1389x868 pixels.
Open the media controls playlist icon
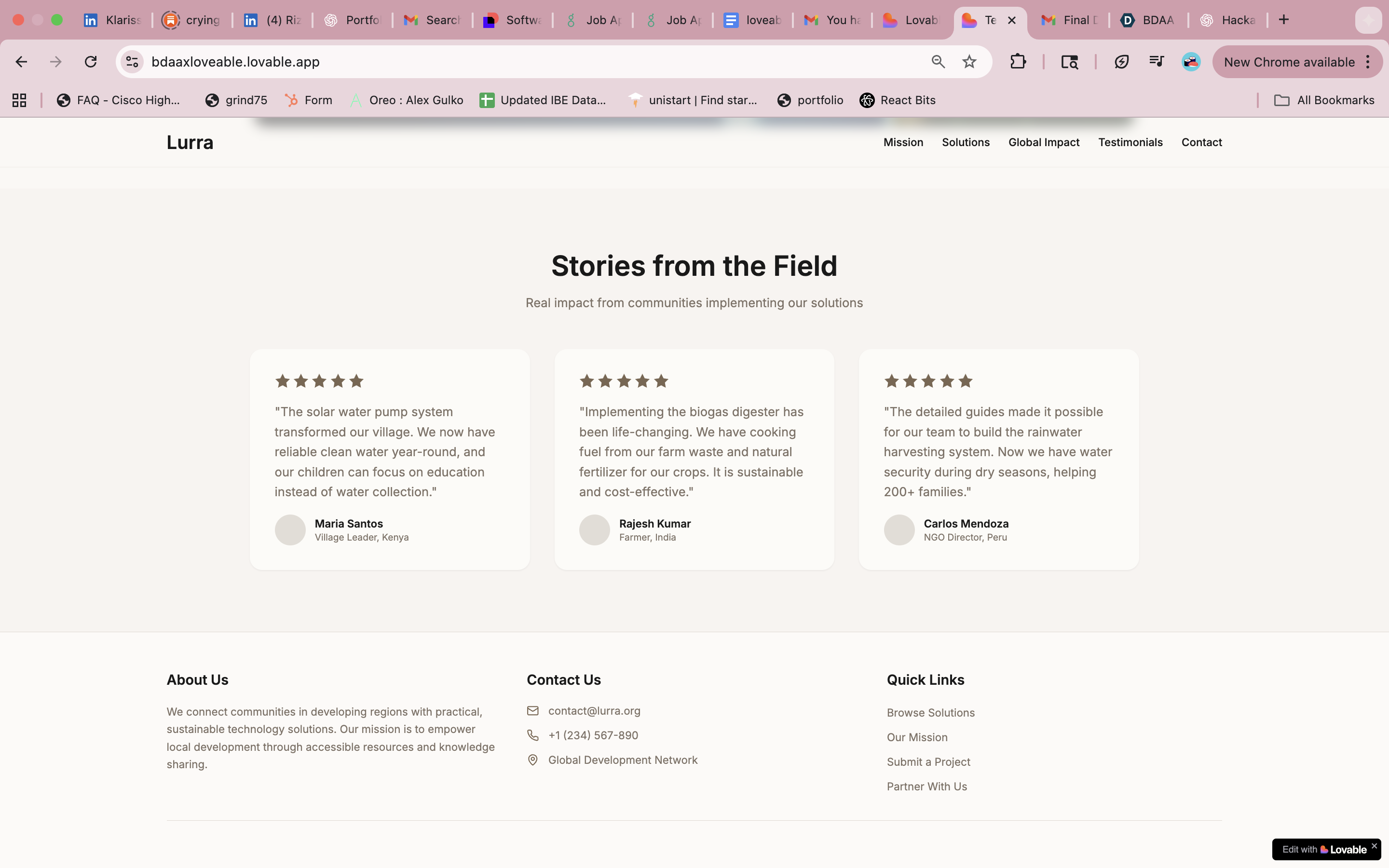point(1156,62)
